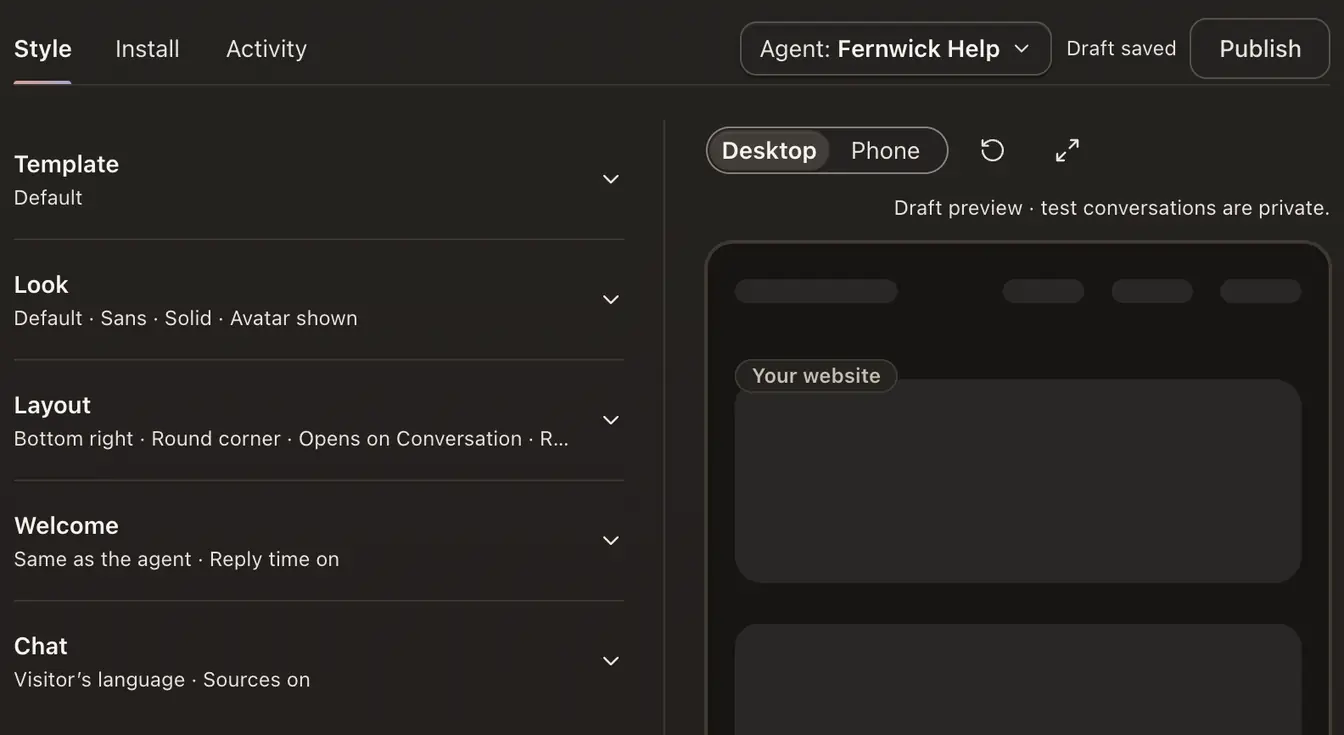Expand the Look section chevron
1344x735 pixels.
coord(611,300)
